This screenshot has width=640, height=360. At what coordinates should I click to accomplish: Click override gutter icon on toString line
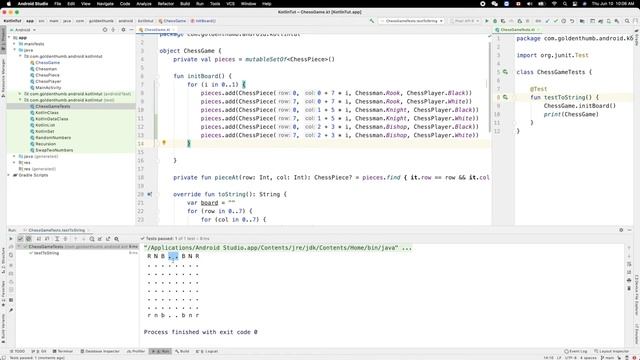(x=149, y=194)
